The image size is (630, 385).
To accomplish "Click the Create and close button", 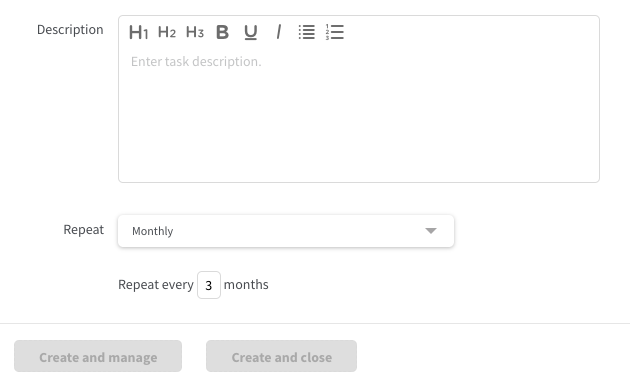I will (x=282, y=356).
